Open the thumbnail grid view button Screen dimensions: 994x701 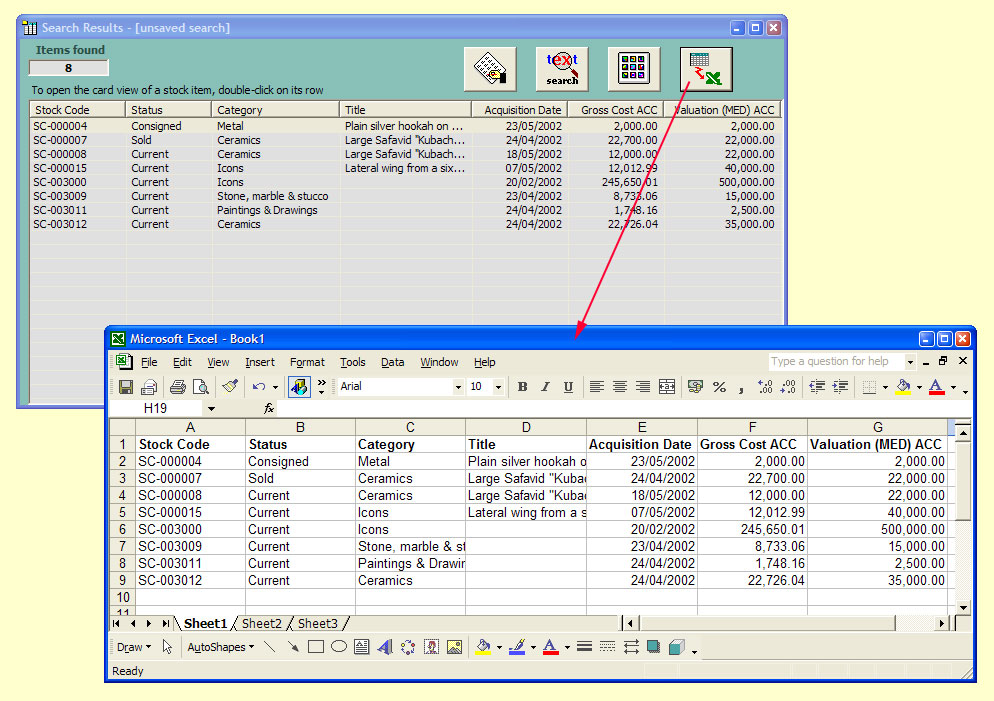(x=634, y=69)
